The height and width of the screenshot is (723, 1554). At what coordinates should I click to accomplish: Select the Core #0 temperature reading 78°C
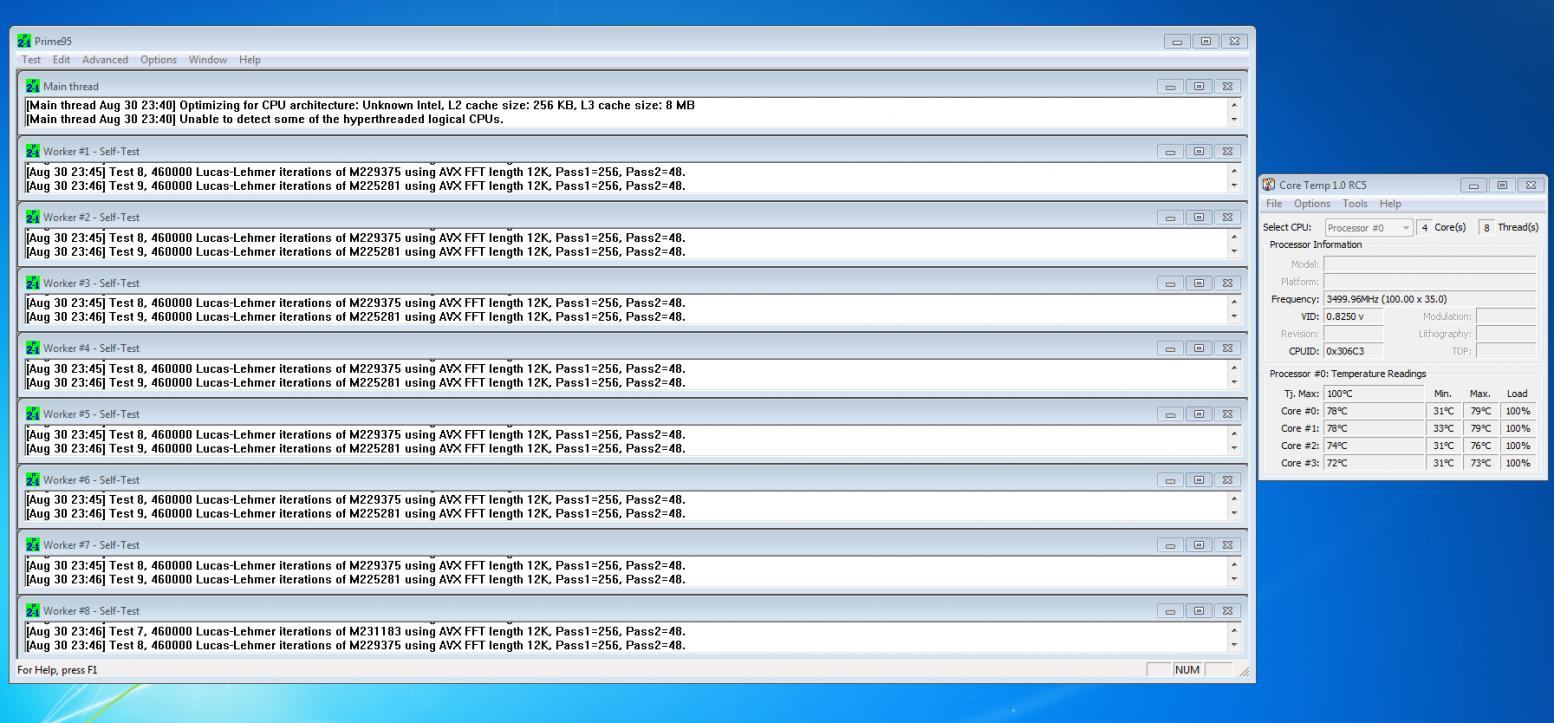tap(1373, 411)
